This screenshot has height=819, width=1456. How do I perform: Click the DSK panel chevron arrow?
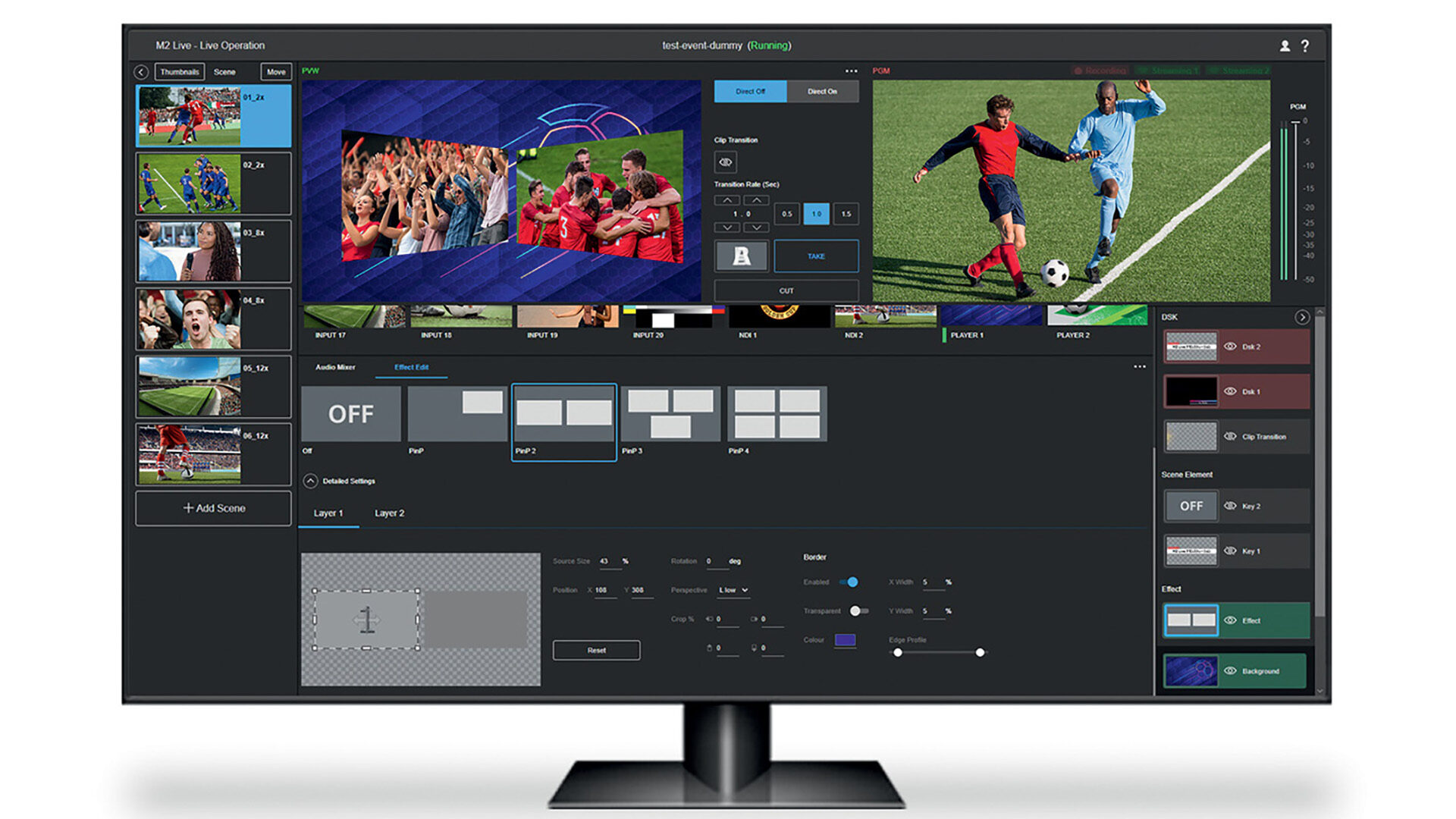coord(1301,317)
